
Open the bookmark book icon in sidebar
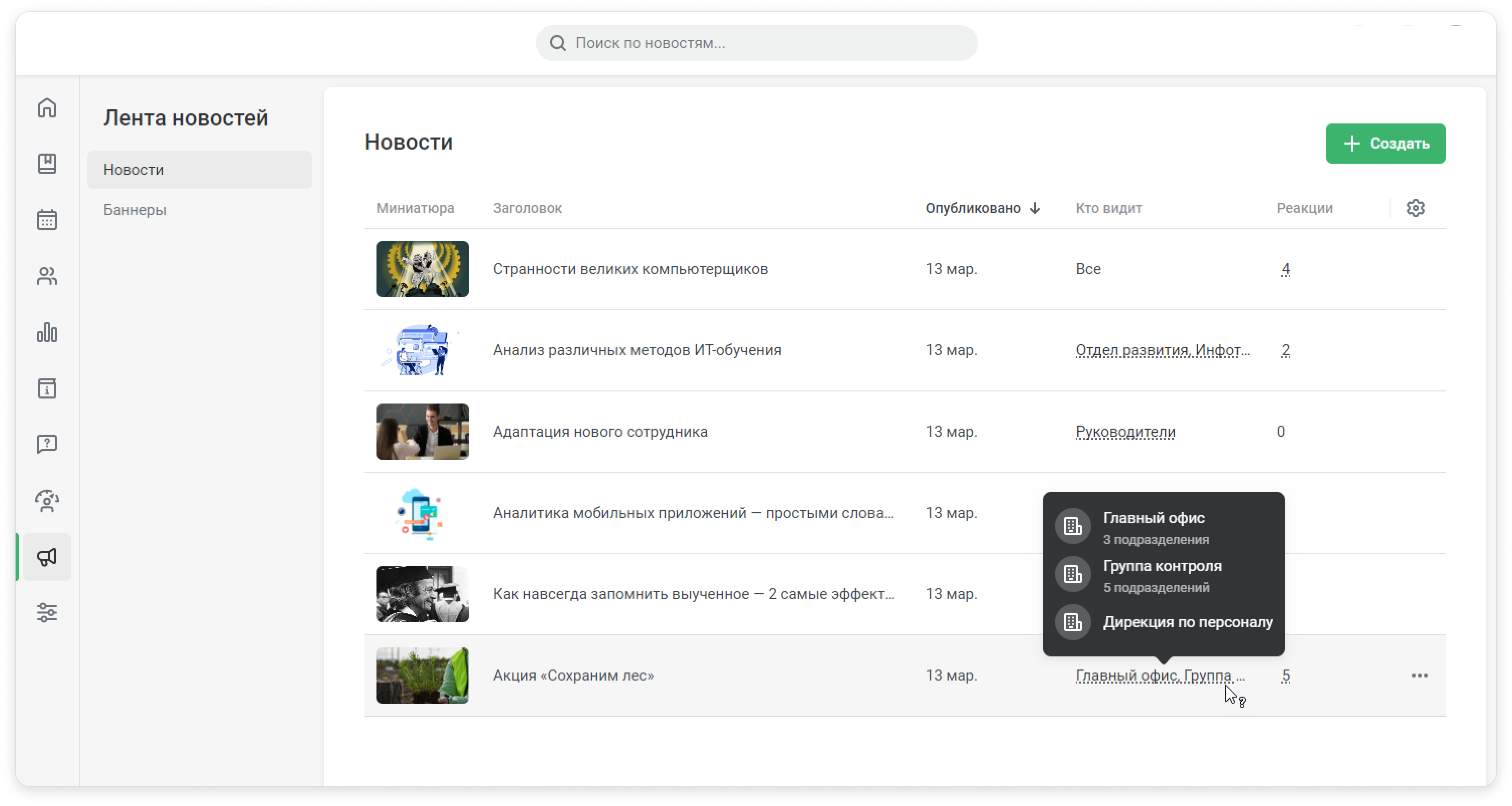[x=47, y=164]
